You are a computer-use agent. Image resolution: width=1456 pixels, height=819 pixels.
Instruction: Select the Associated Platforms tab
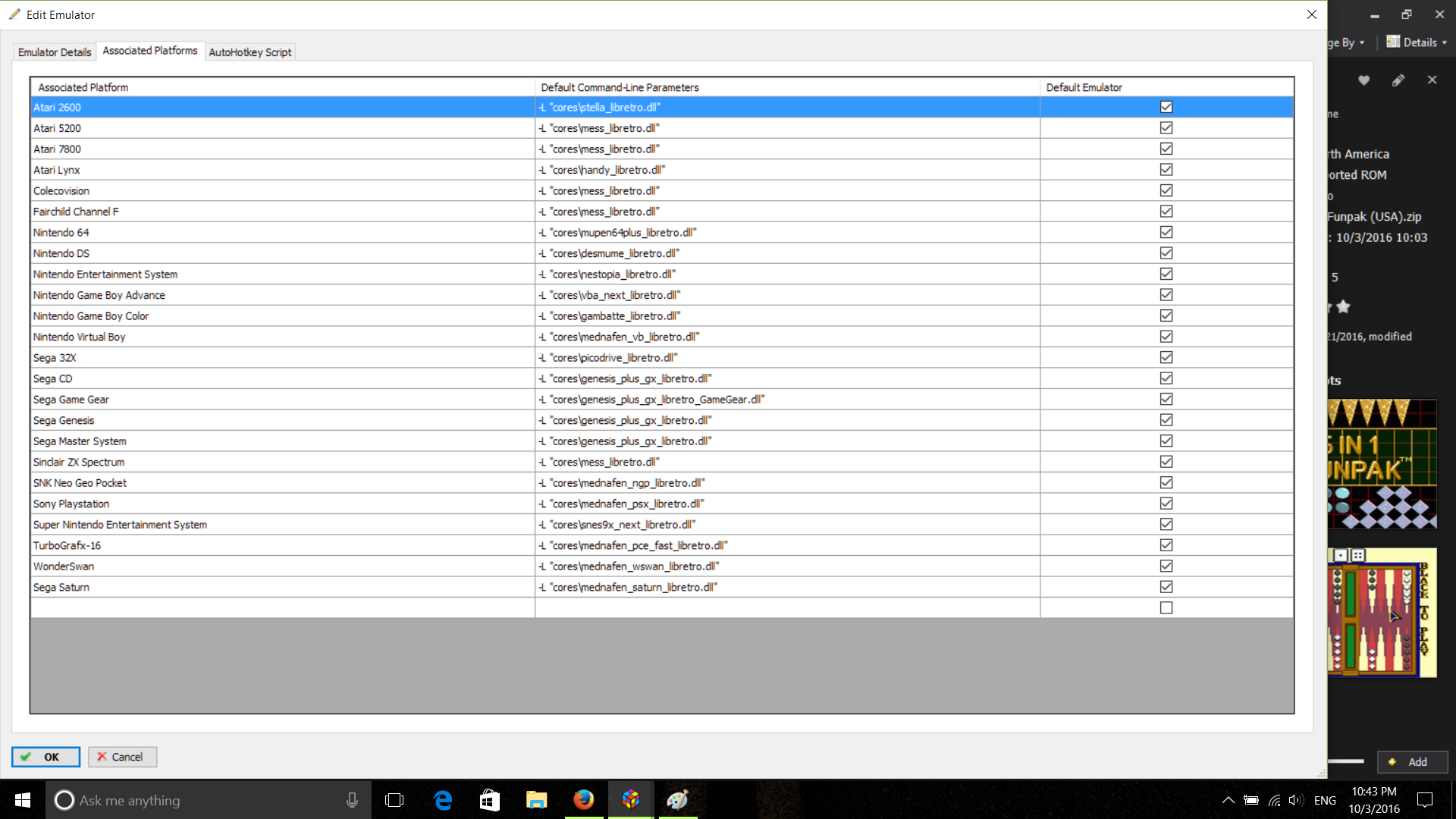click(150, 51)
